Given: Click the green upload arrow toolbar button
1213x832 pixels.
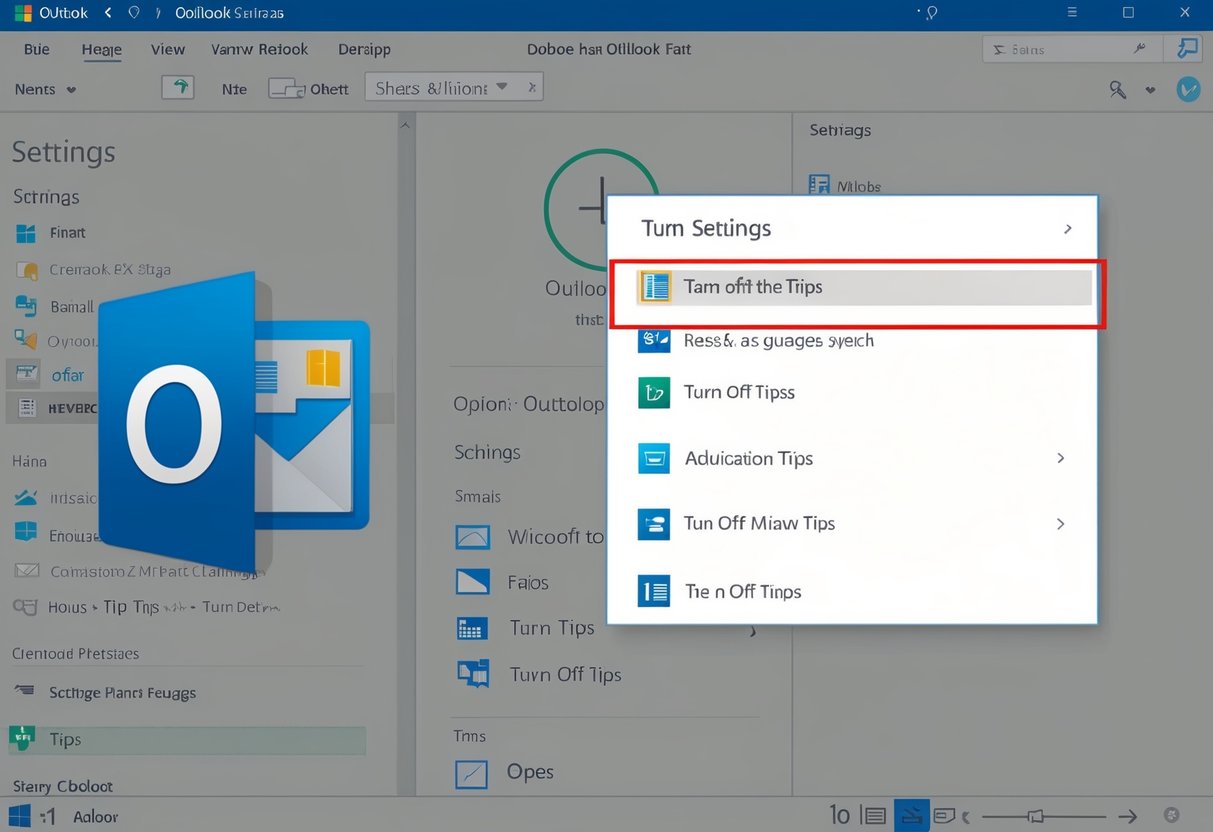Looking at the screenshot, I should tap(178, 87).
